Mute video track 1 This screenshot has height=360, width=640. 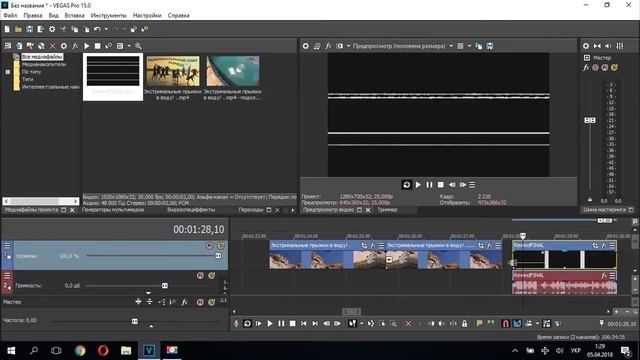pyautogui.click(x=209, y=246)
